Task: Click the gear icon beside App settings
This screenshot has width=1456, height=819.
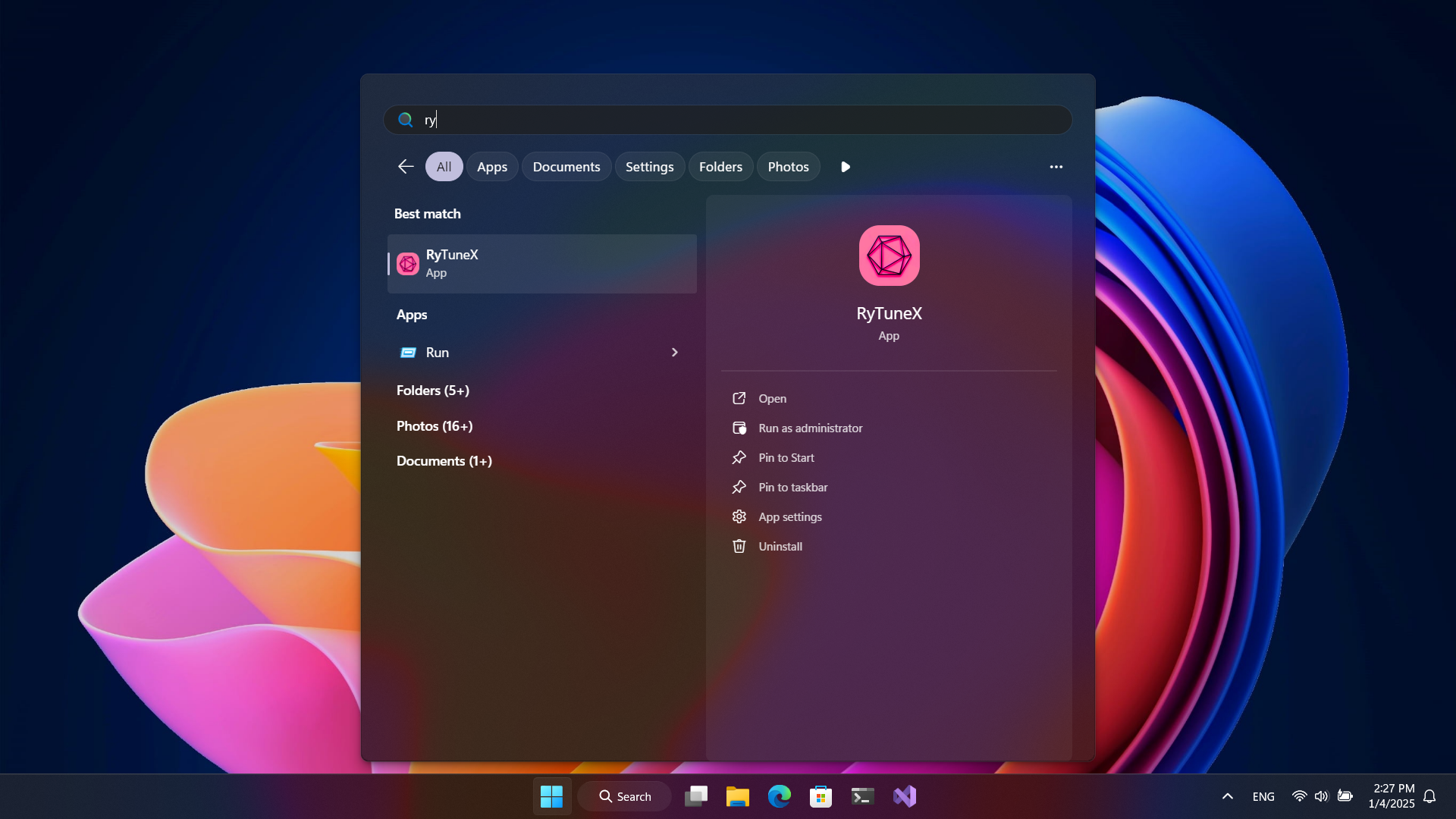Action: (739, 517)
